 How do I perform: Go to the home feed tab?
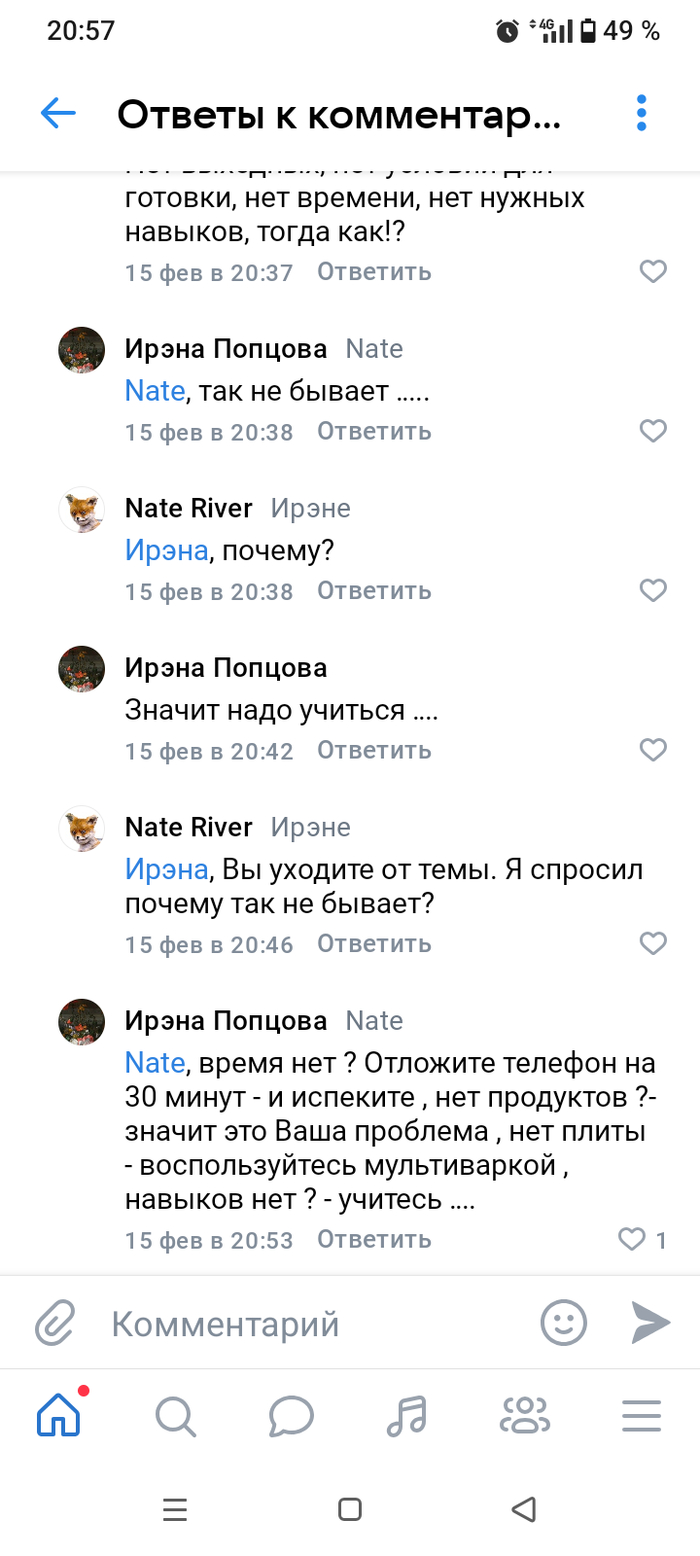[x=58, y=1415]
